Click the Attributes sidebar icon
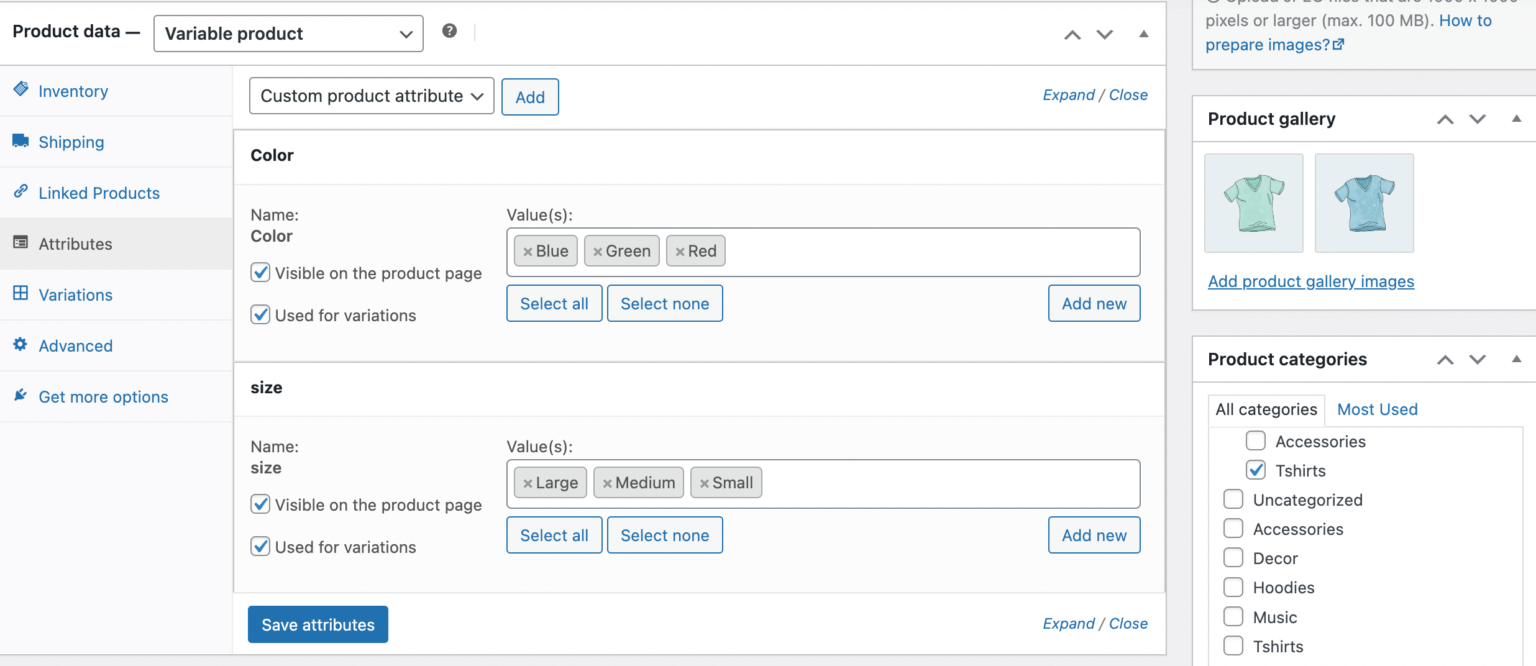The width and height of the screenshot is (1536, 666). (21, 243)
